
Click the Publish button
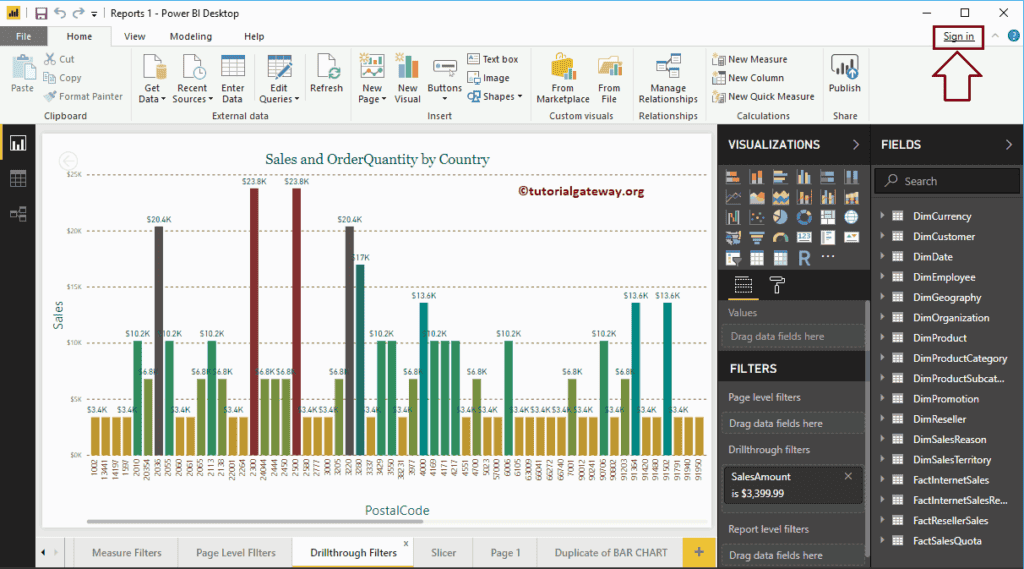pyautogui.click(x=844, y=73)
